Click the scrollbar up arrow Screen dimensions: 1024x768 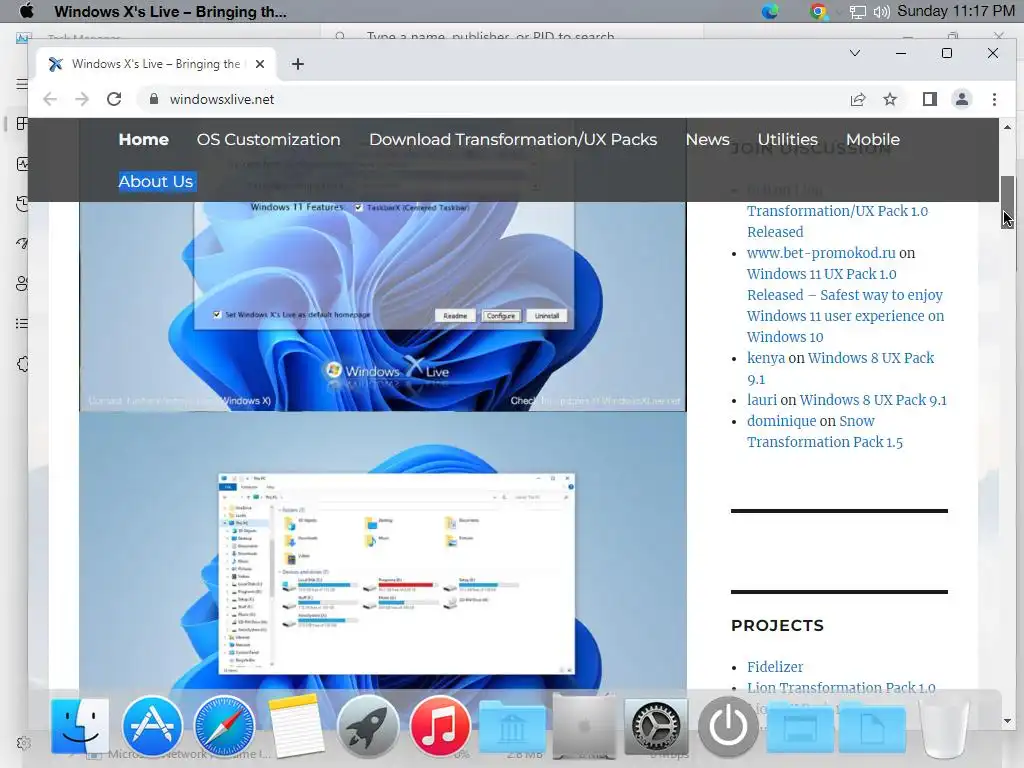pyautogui.click(x=1008, y=127)
